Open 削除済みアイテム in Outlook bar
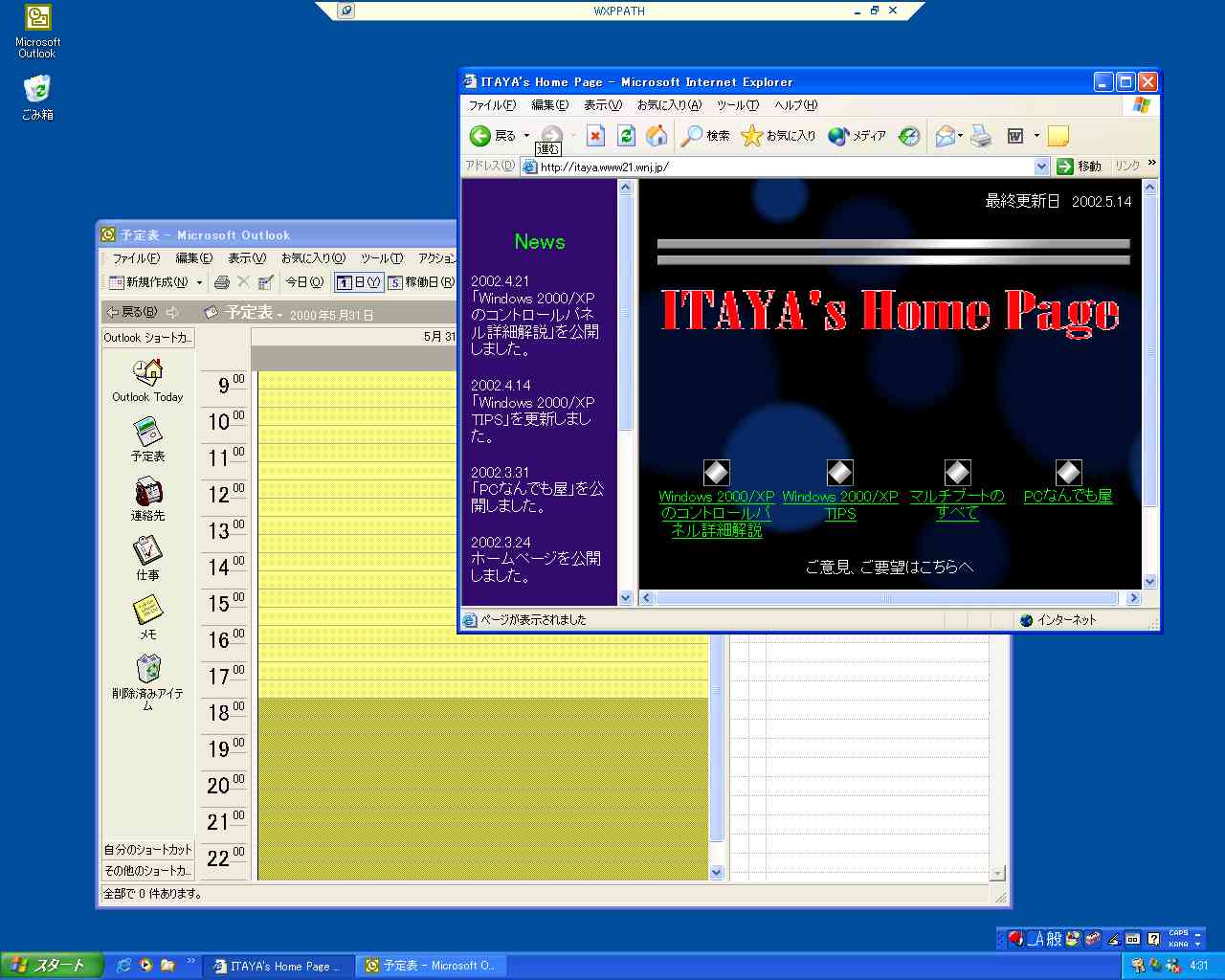 click(x=147, y=681)
